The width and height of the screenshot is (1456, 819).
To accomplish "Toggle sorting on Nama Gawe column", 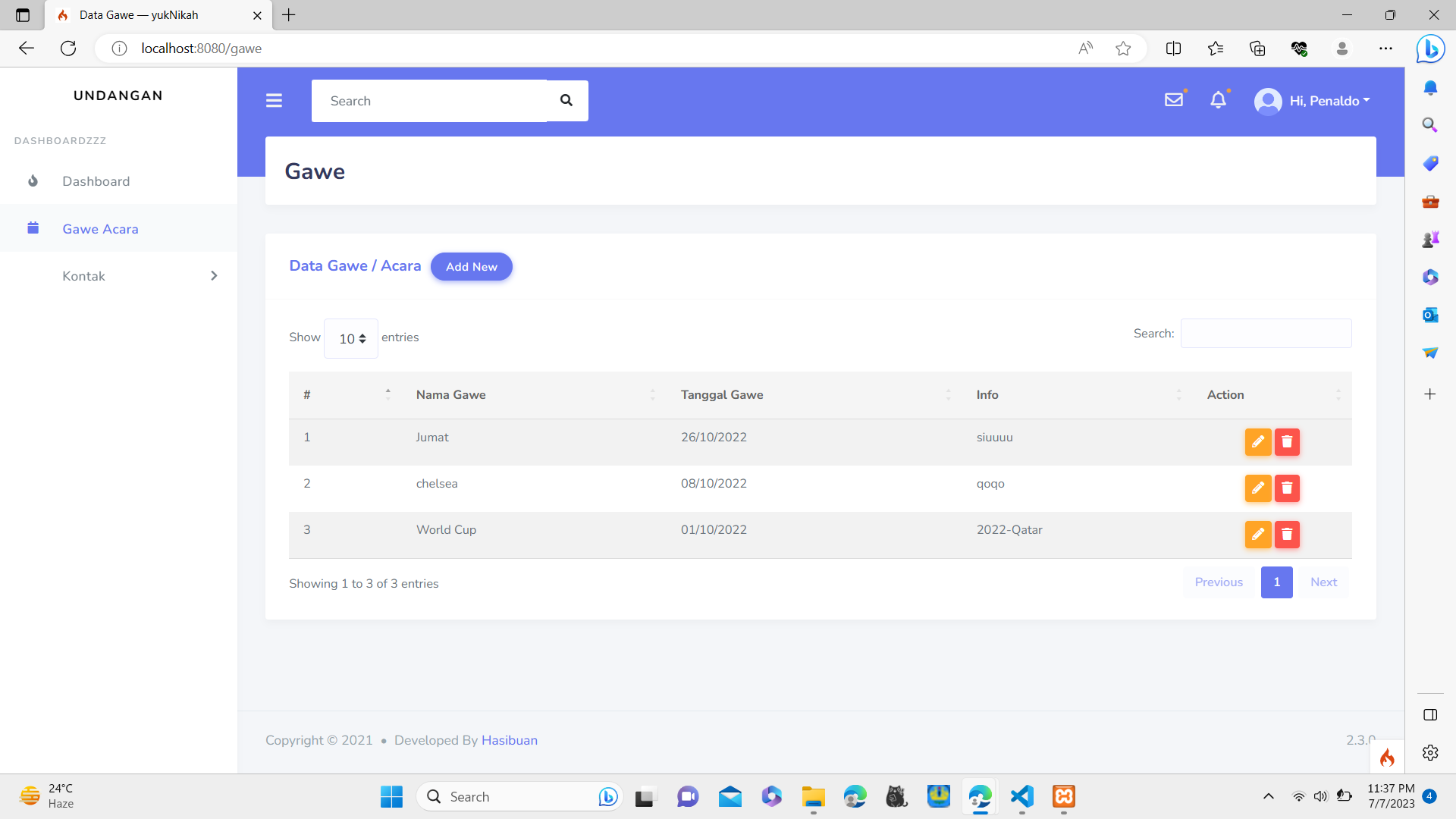I will coord(451,394).
